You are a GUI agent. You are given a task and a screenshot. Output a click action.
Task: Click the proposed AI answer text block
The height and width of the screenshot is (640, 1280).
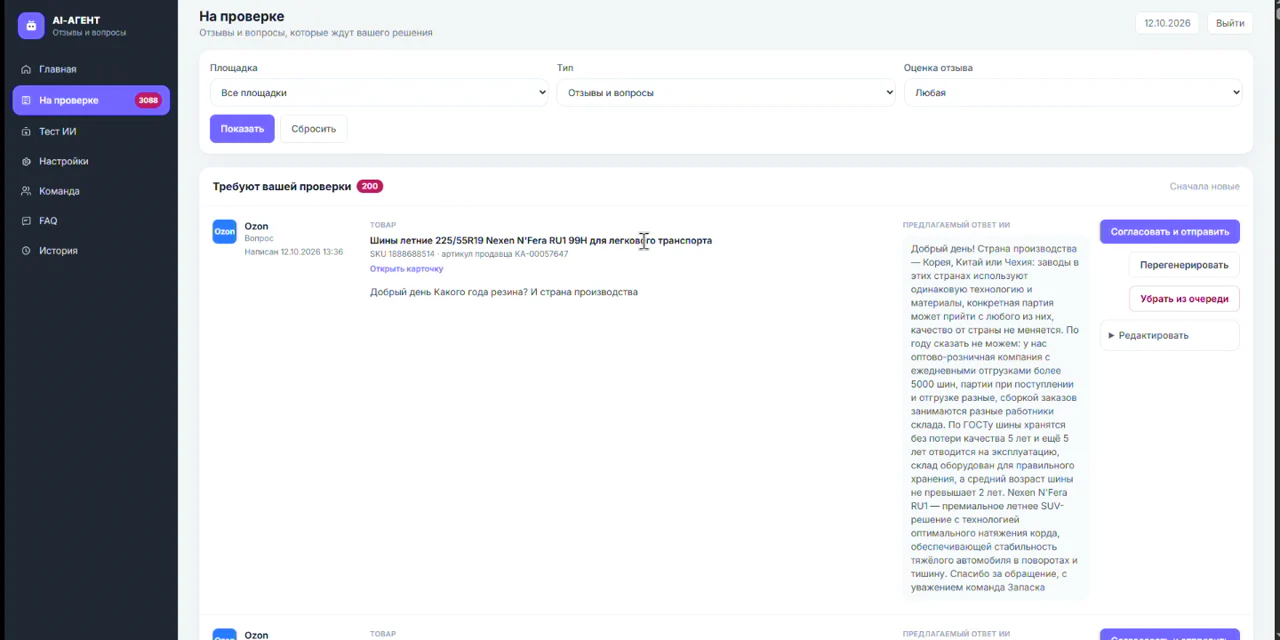[x=995, y=418]
